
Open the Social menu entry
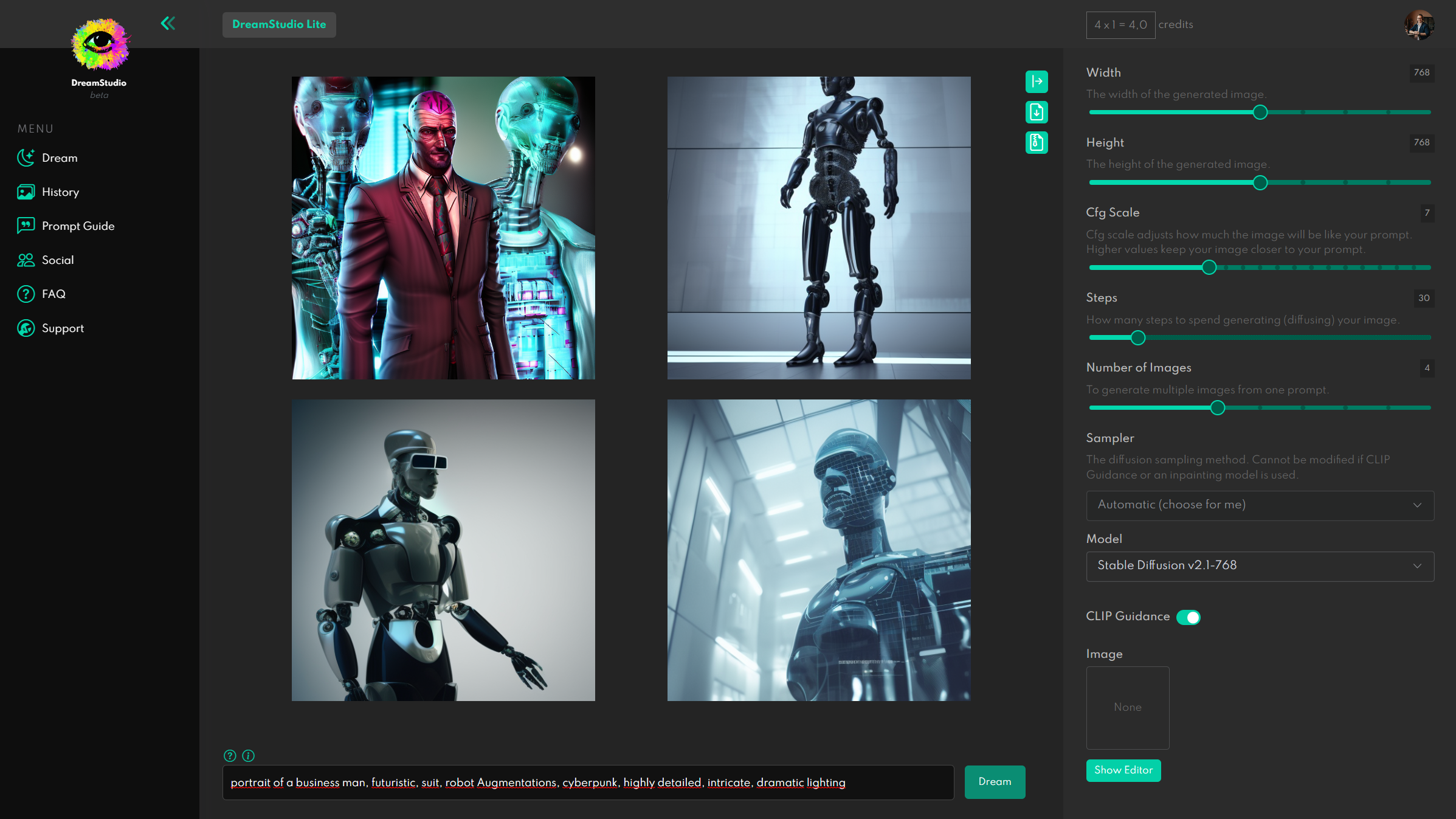coord(58,260)
